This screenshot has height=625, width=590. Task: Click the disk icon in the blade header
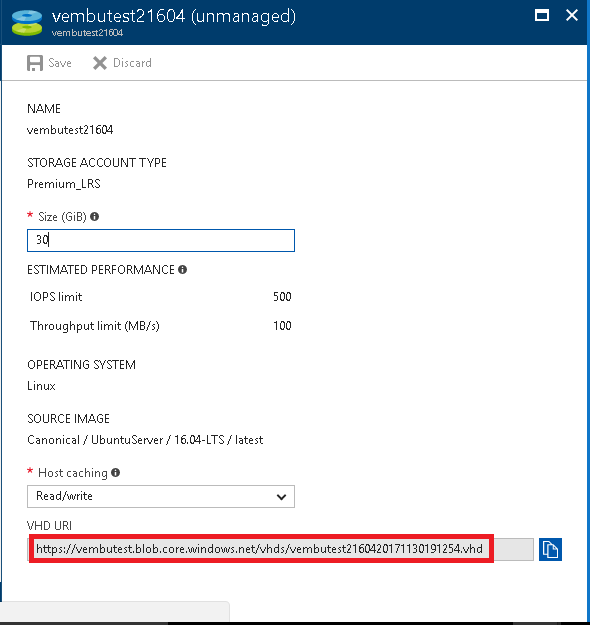click(27, 23)
